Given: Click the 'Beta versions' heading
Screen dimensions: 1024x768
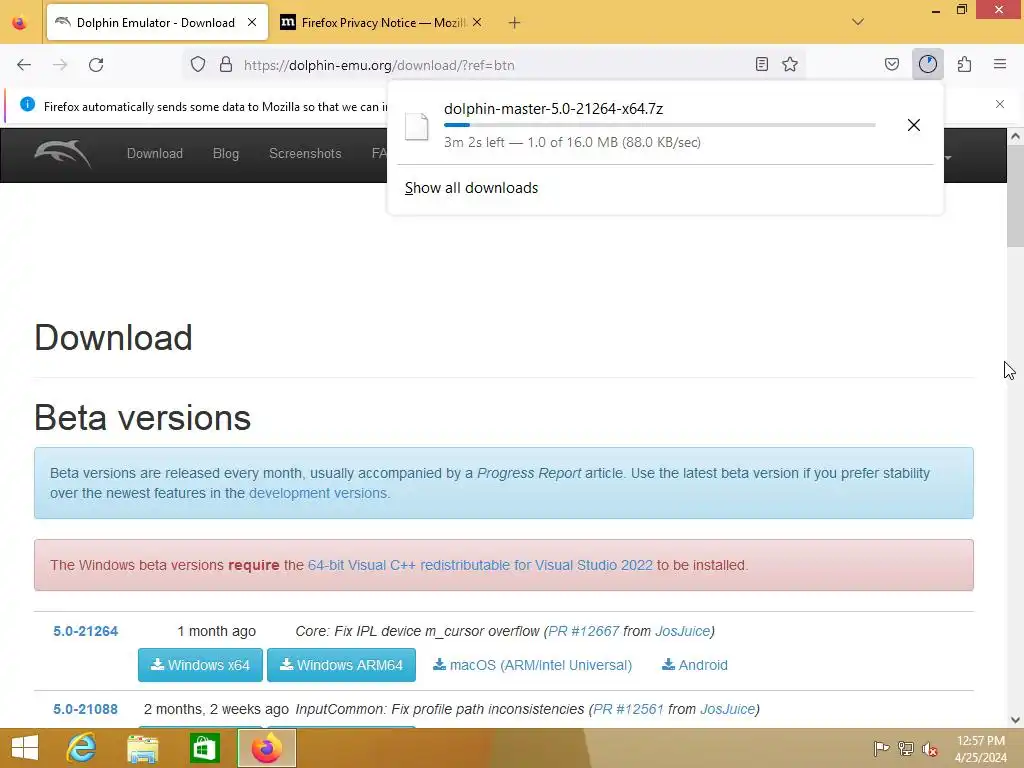Looking at the screenshot, I should (142, 417).
